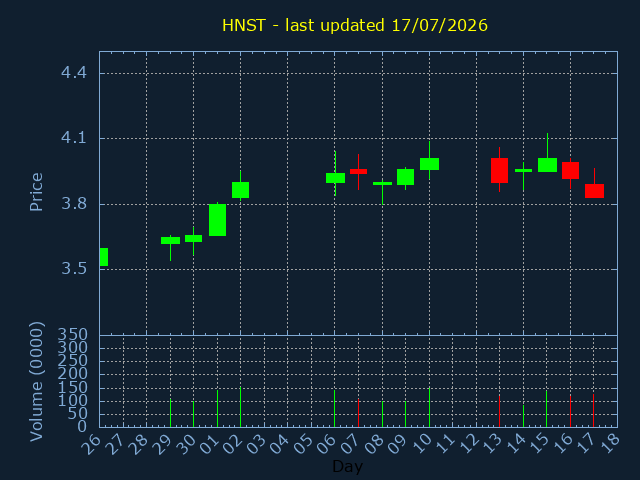The height and width of the screenshot is (480, 640).
Task: Click the 3.5 price axis label
Action: coord(74,269)
